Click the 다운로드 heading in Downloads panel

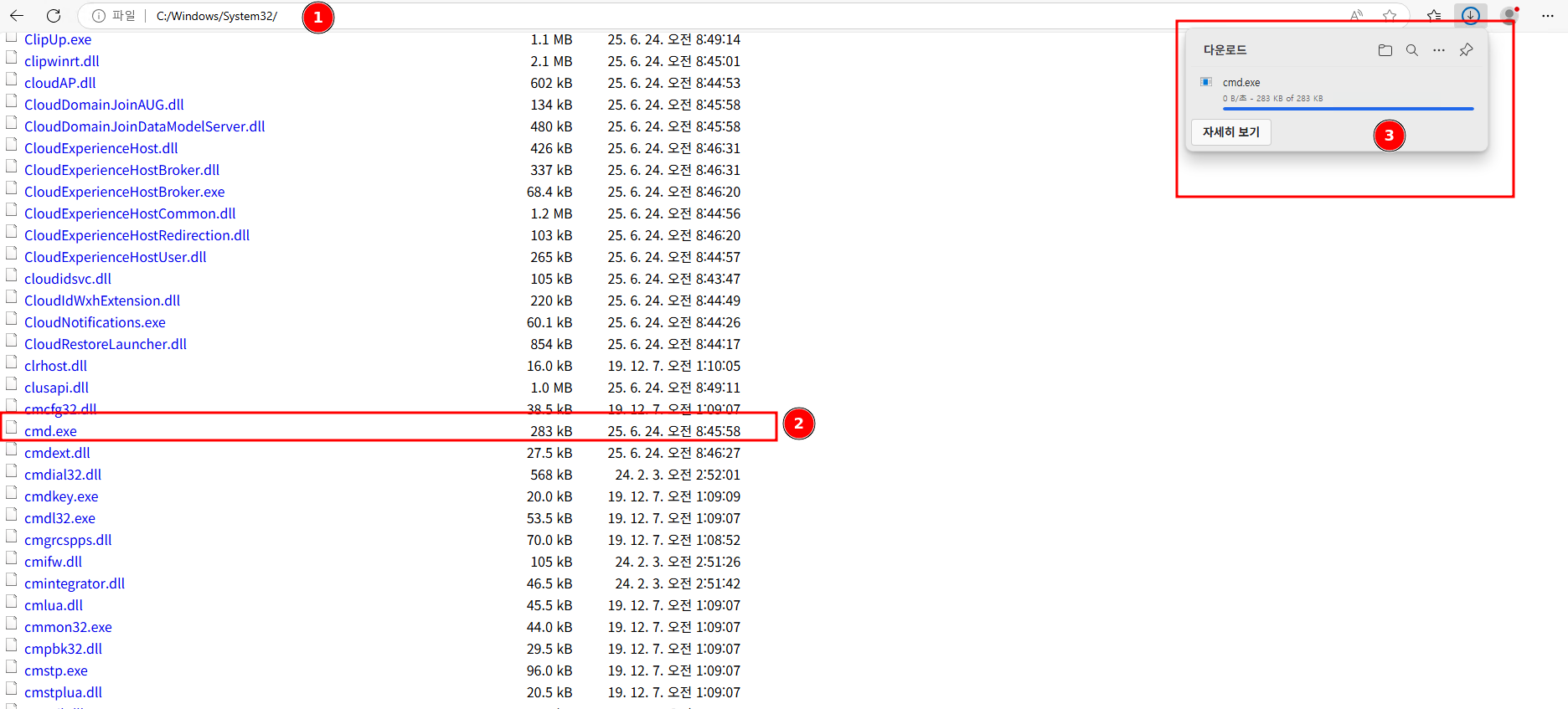pyautogui.click(x=1225, y=50)
